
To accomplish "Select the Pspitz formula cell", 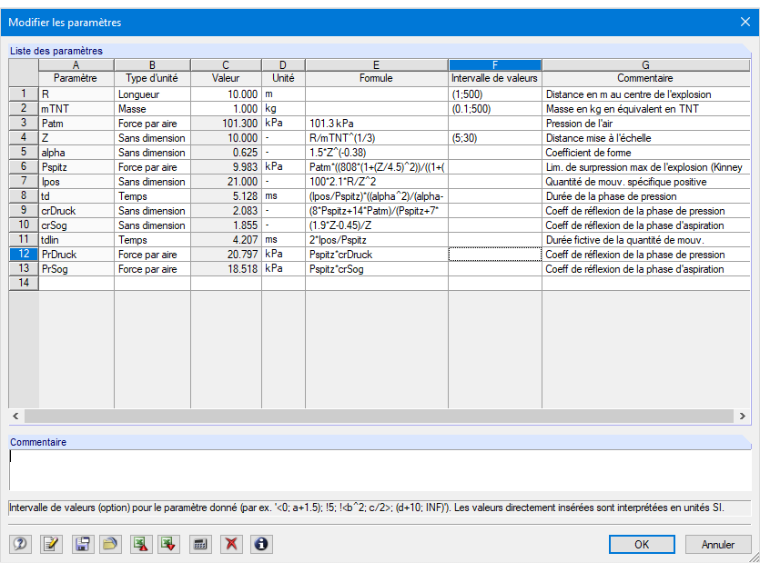I will point(377,167).
